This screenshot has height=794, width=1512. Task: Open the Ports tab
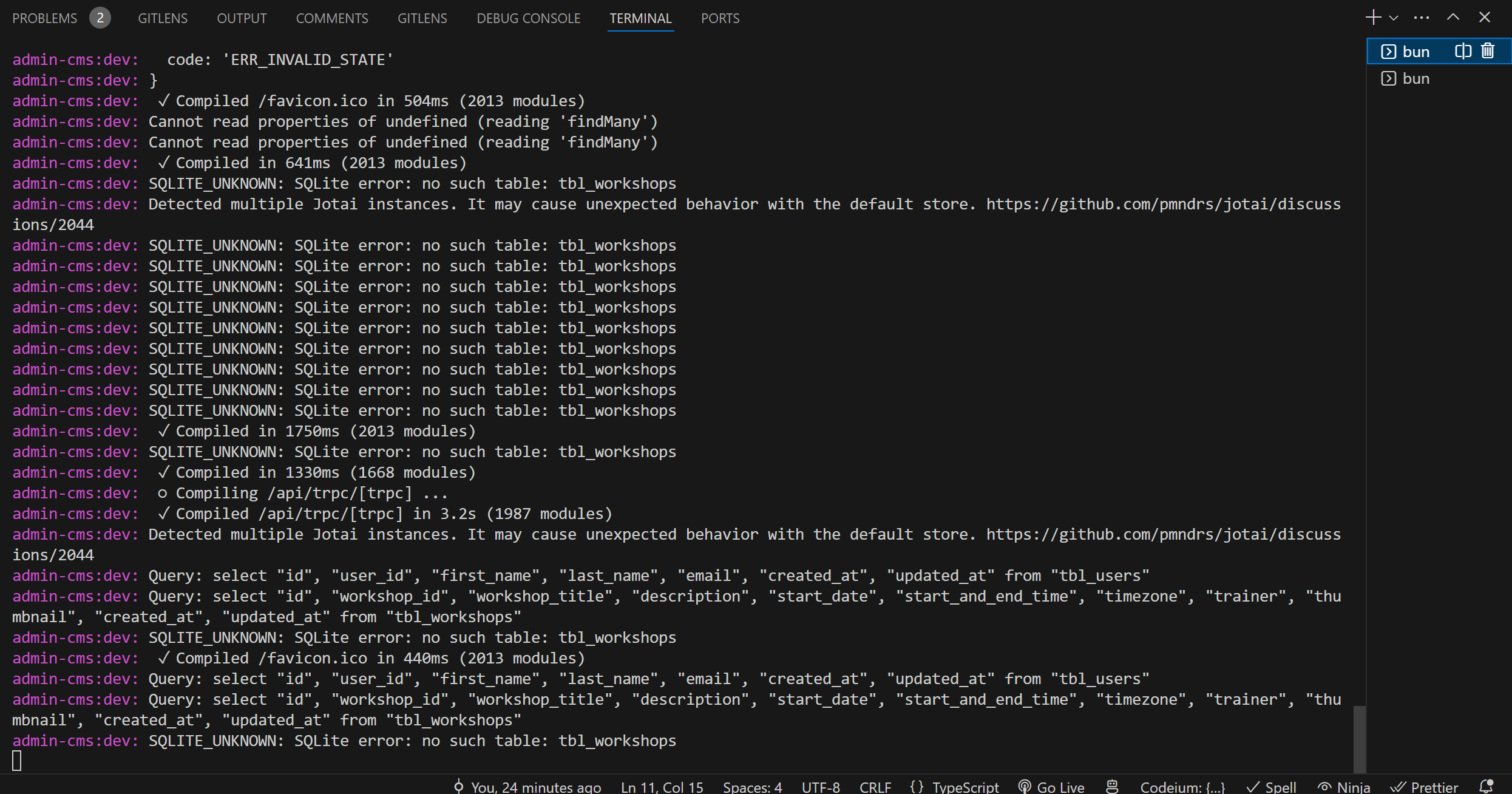click(x=720, y=18)
